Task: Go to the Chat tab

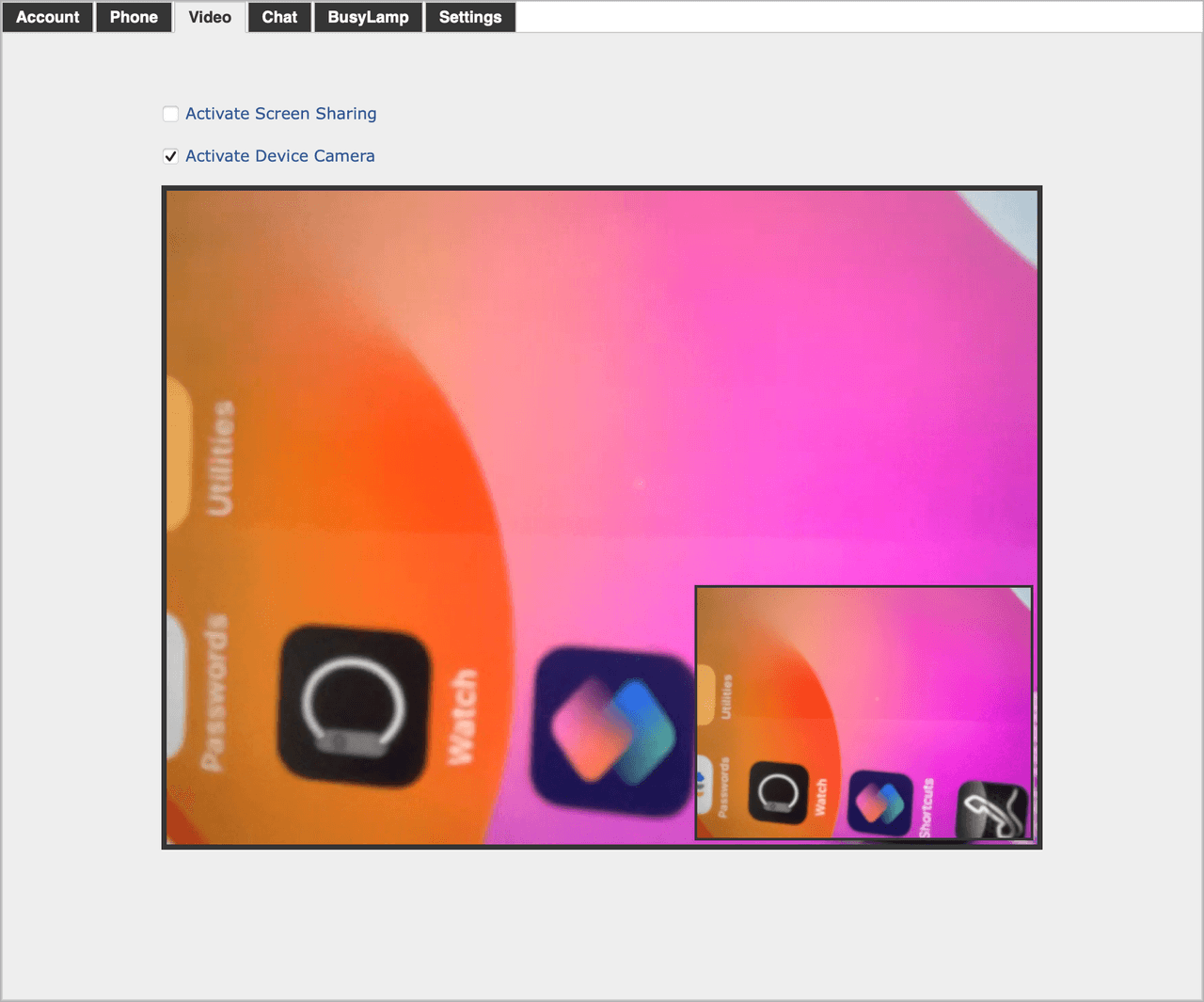Action: 279,17
